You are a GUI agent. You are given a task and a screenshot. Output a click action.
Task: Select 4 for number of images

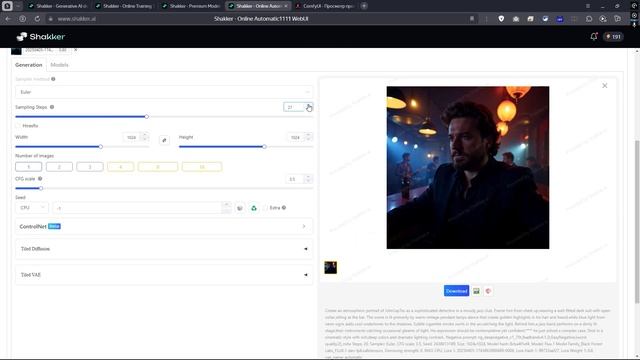point(120,167)
